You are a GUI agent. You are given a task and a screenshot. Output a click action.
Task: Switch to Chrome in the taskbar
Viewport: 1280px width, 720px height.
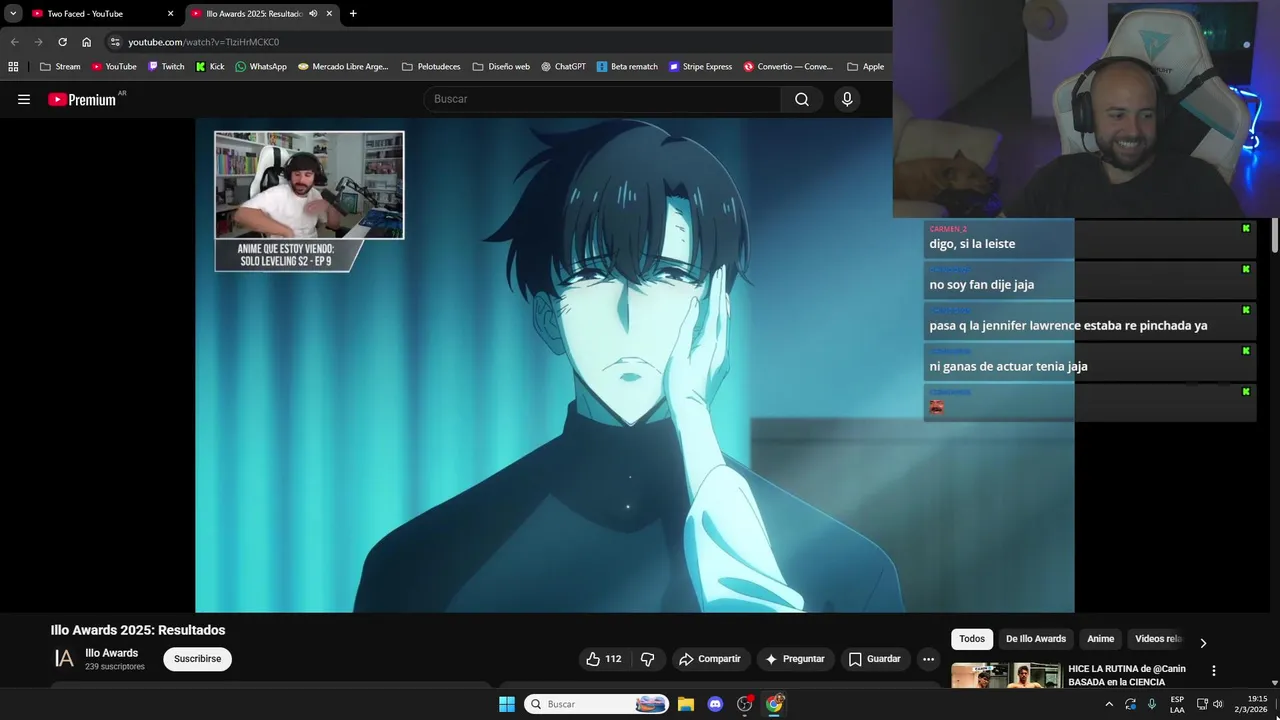pos(774,704)
